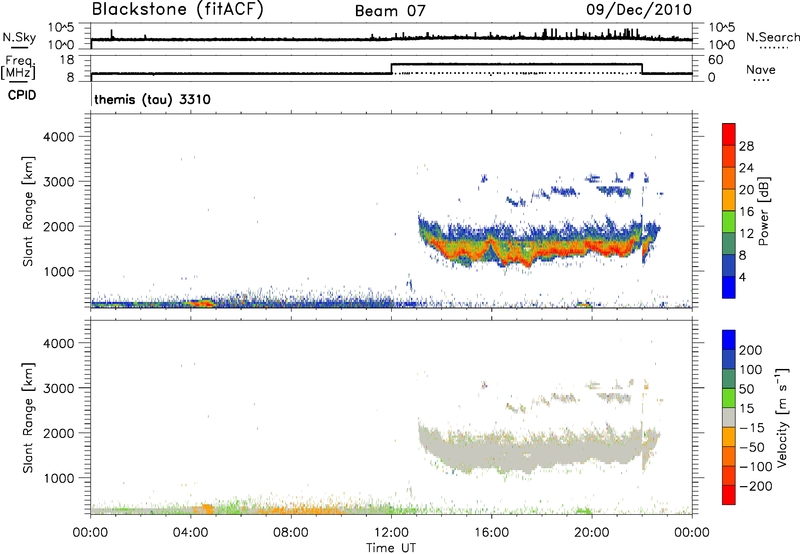
Task: Click the '1000' tick on velocity panel
Action: tap(58, 478)
